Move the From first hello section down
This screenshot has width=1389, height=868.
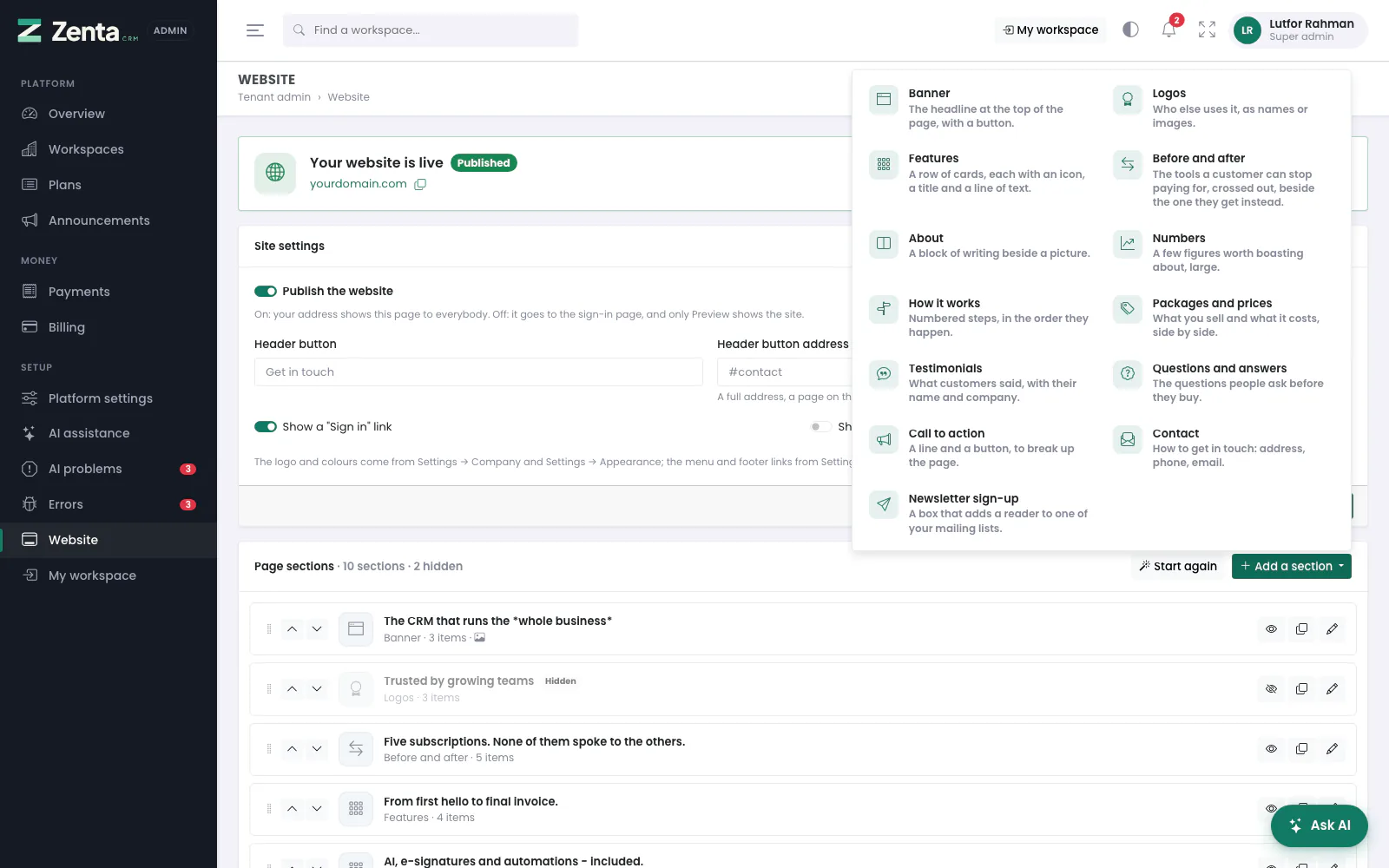tap(317, 809)
